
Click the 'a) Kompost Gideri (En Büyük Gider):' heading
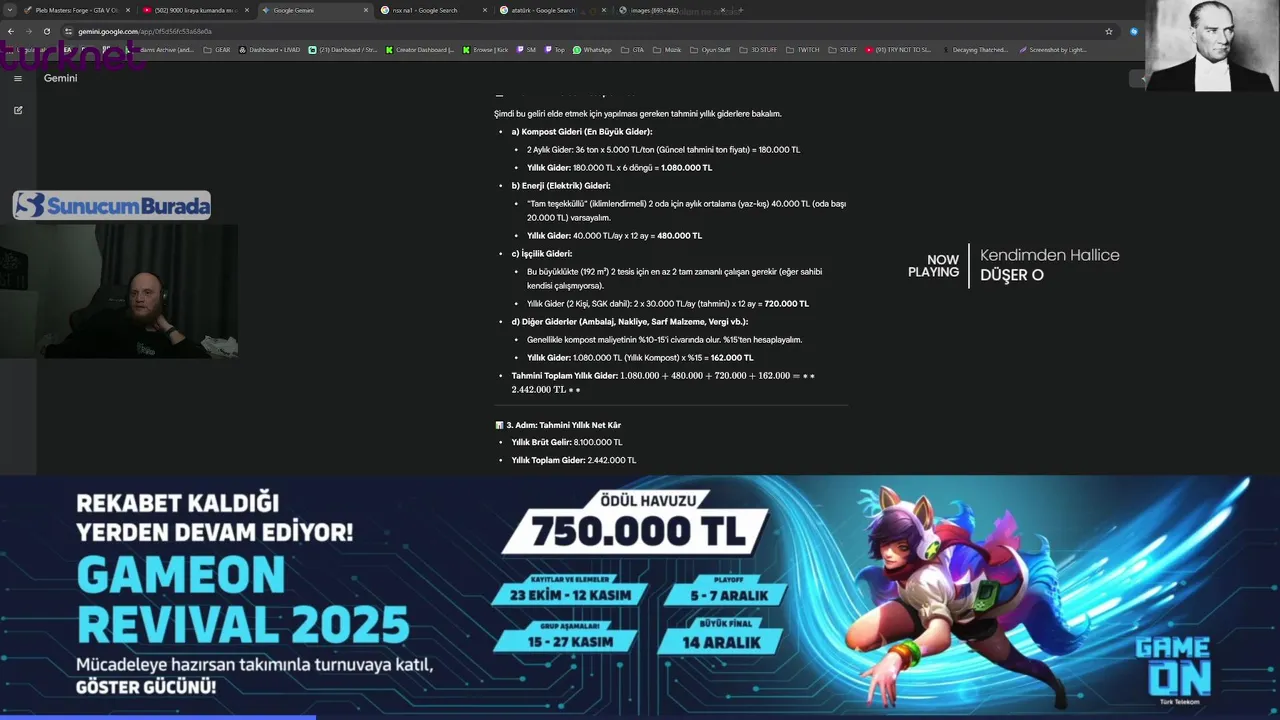point(582,132)
